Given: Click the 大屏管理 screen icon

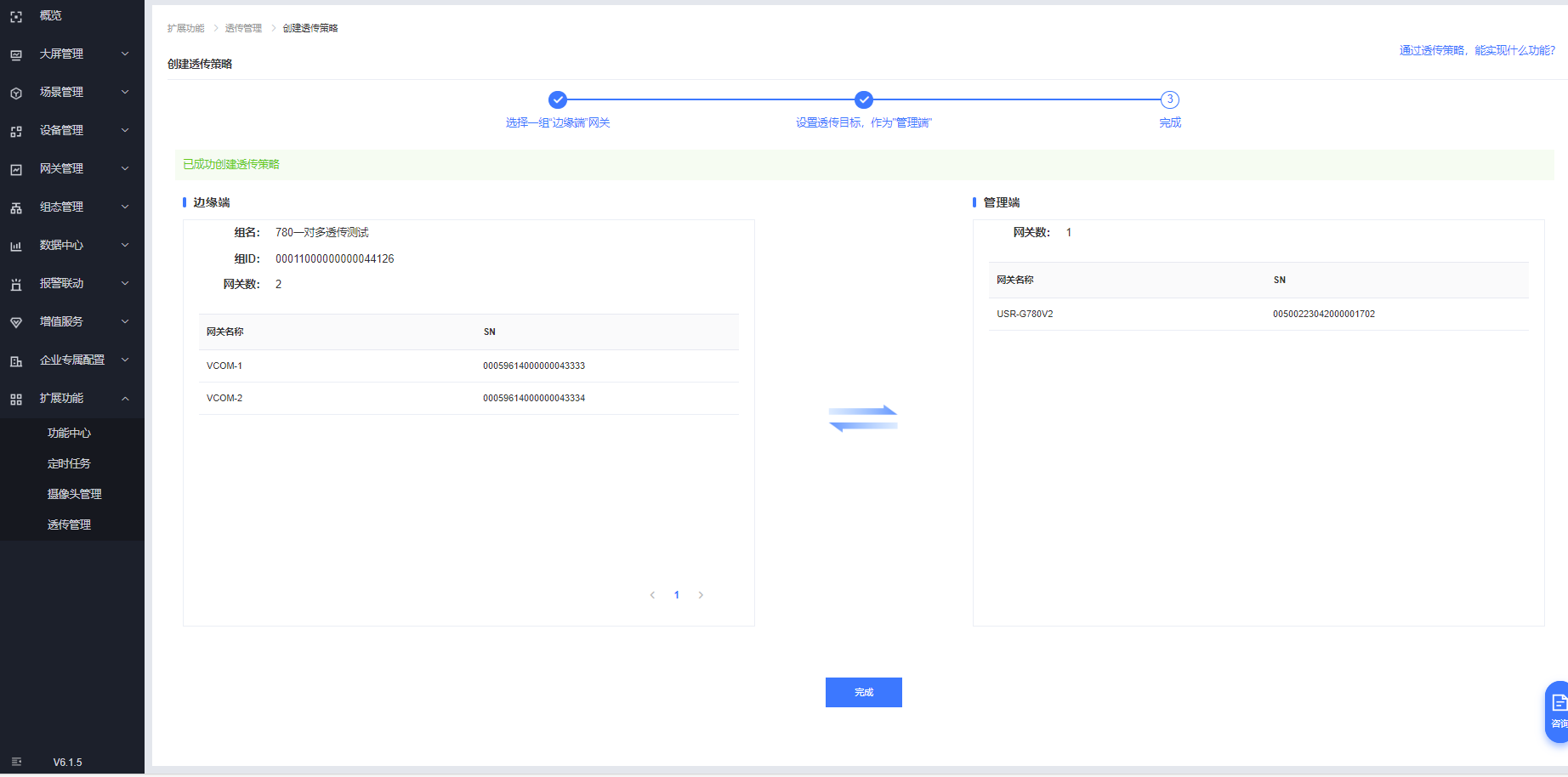Looking at the screenshot, I should [x=16, y=54].
